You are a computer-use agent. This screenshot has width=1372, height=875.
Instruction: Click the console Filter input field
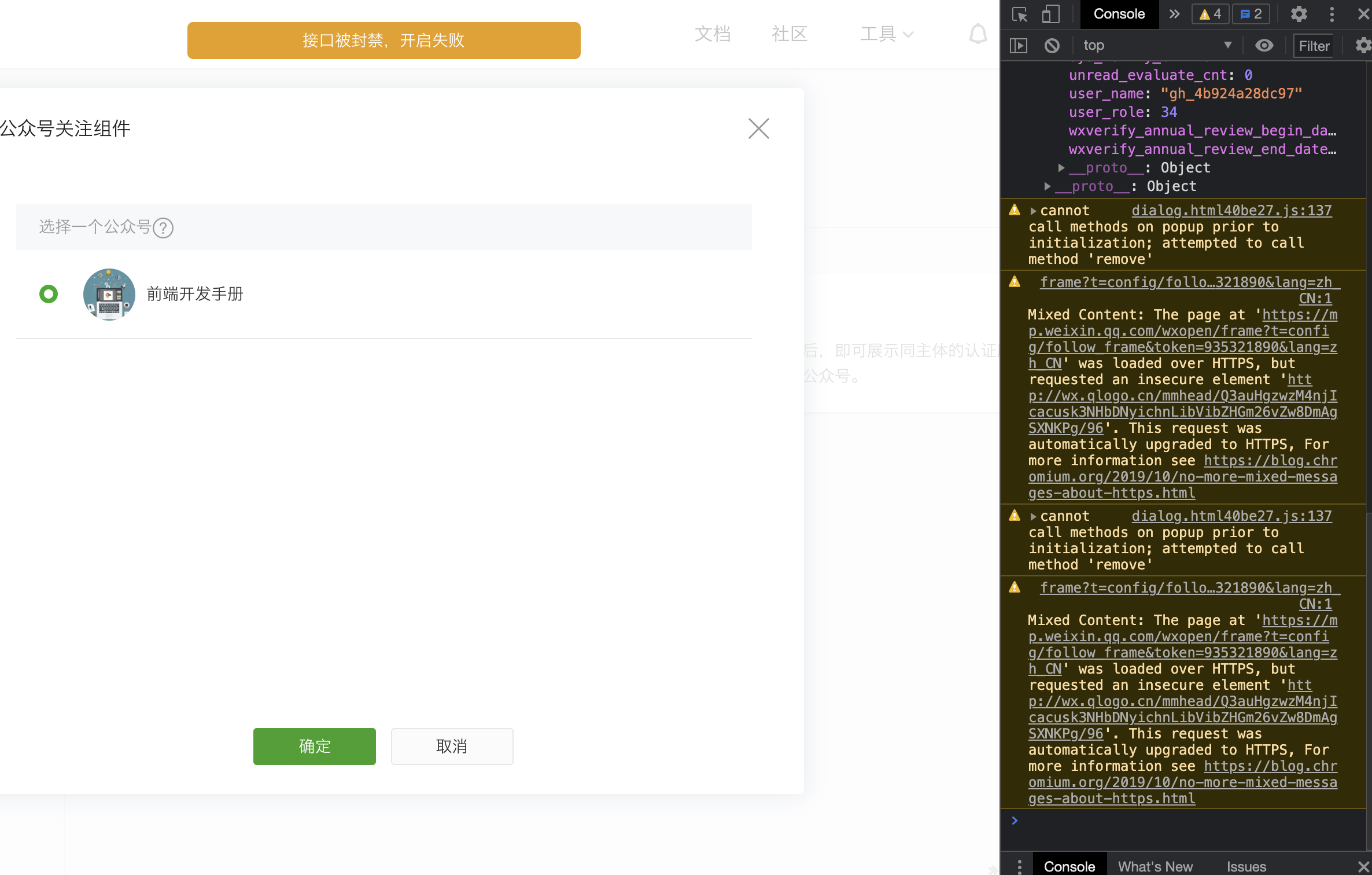point(1314,46)
